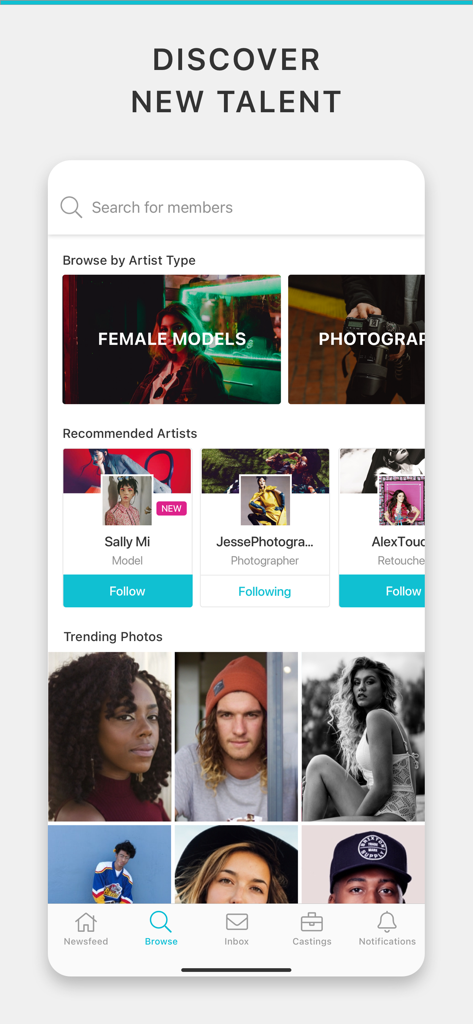The width and height of the screenshot is (473, 1024).
Task: Open AlexTouch's pink framed avatar
Action: point(402,500)
